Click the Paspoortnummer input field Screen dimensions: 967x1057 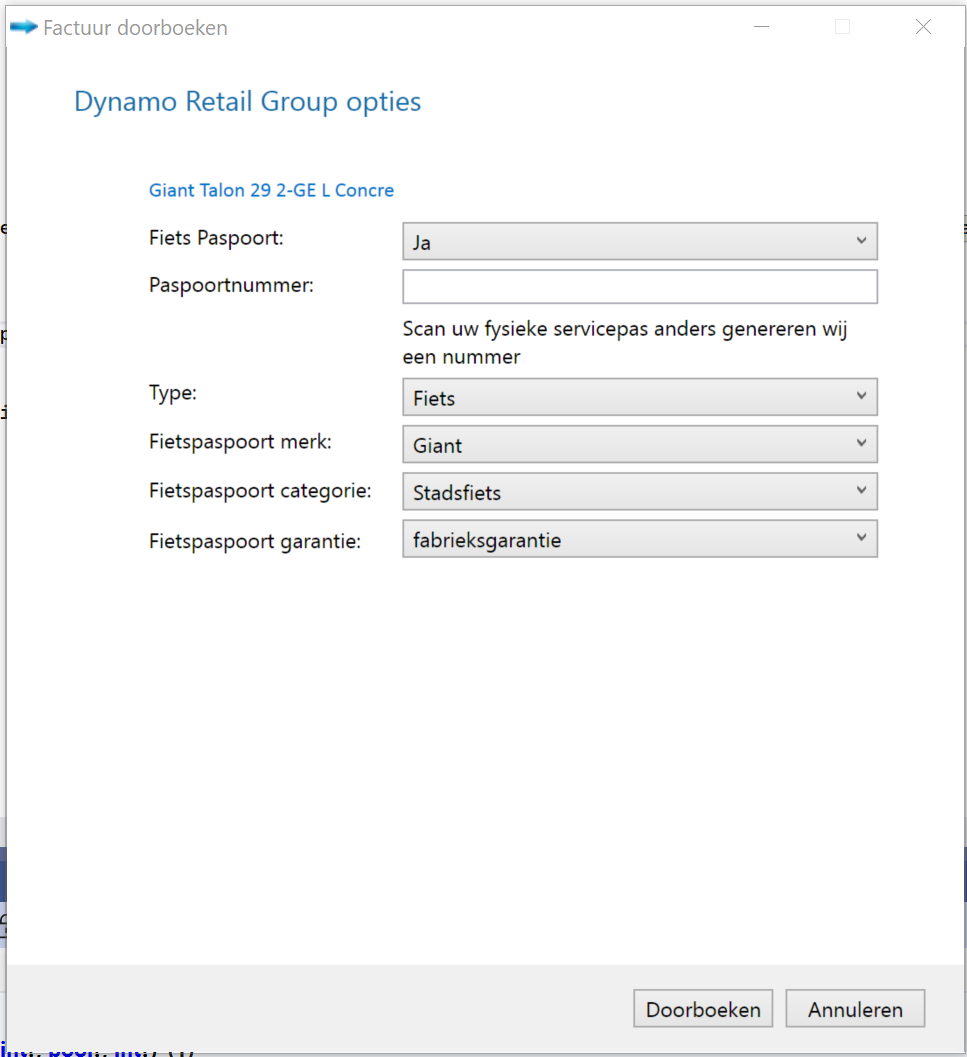640,287
